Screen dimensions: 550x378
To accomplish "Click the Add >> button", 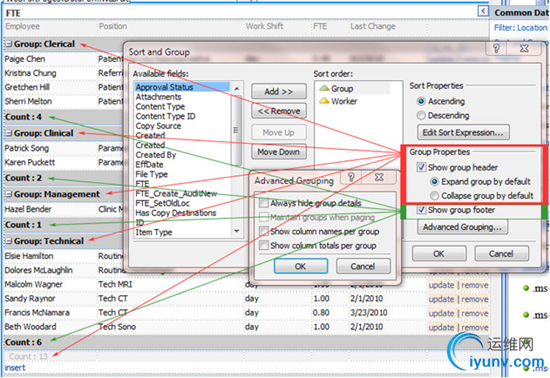I will coord(279,92).
